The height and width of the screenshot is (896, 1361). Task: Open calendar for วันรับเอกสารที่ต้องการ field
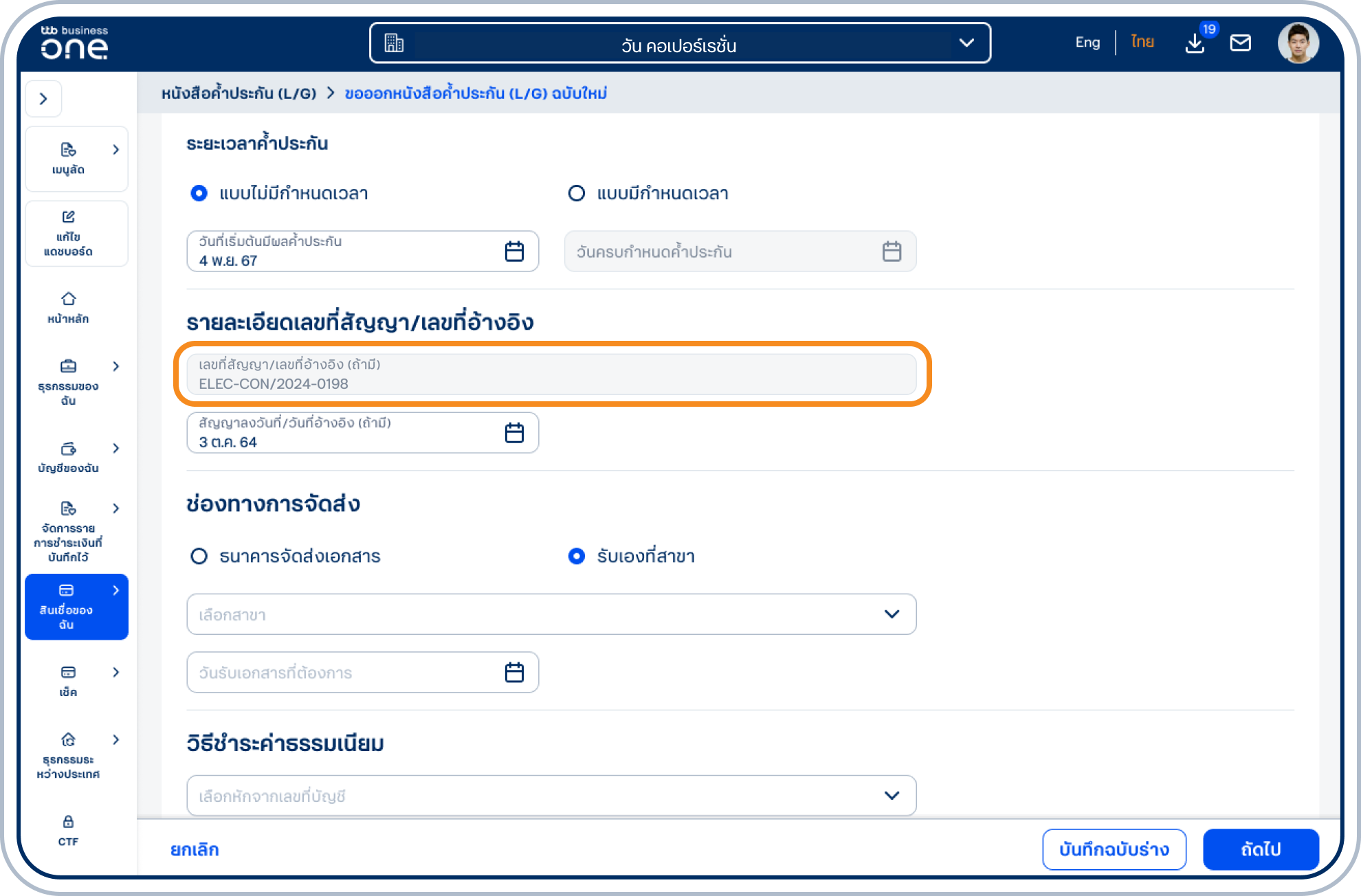(514, 672)
